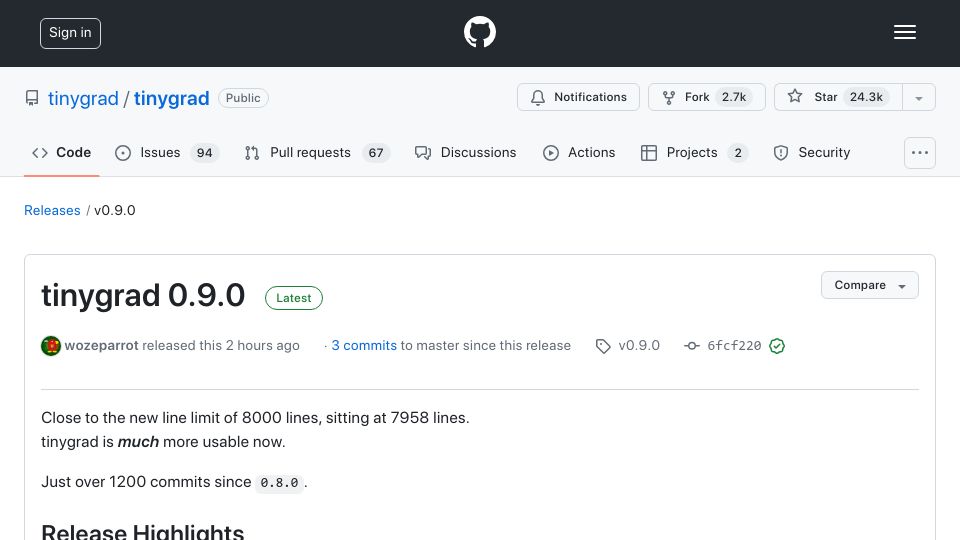The width and height of the screenshot is (960, 540).
Task: View the 3 commits since release link
Action: 364,345
